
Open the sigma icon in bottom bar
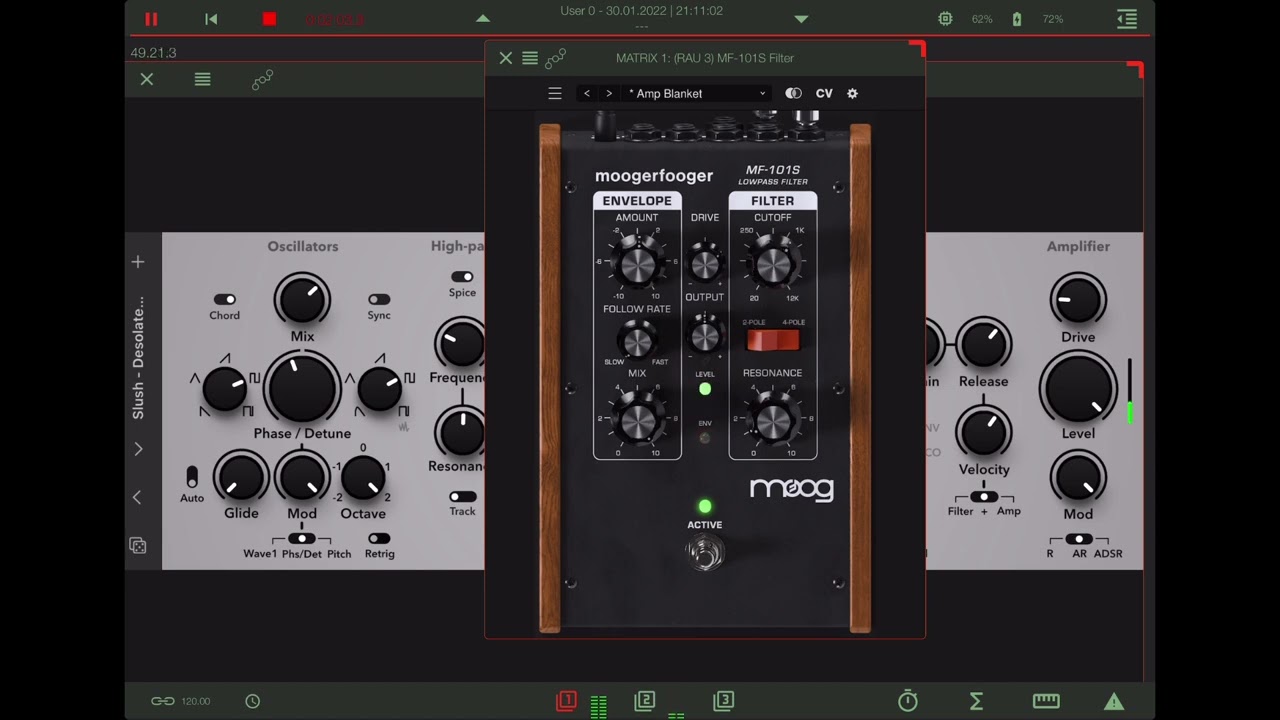coord(977,701)
